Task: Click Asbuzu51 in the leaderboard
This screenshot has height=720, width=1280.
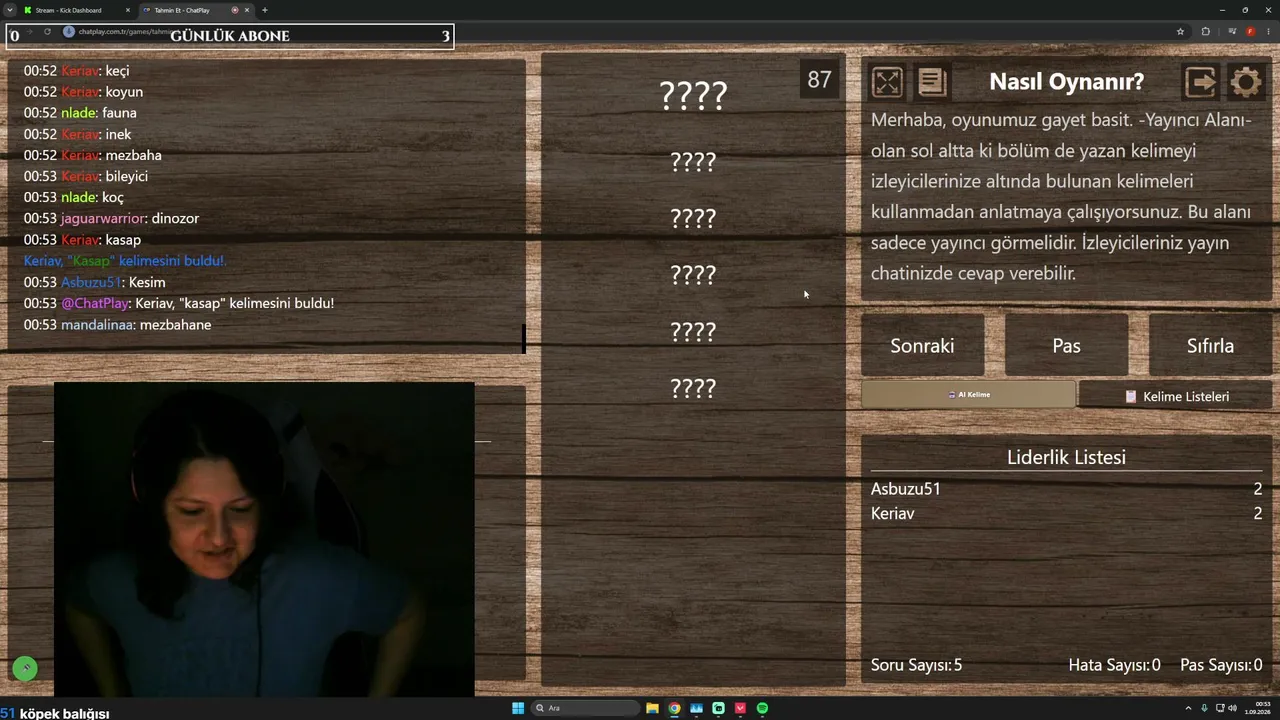Action: 906,489
